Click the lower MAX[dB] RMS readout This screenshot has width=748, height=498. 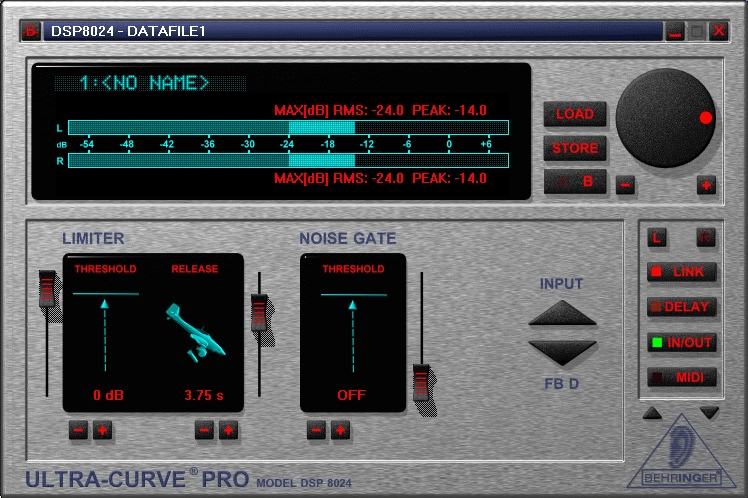point(380,178)
